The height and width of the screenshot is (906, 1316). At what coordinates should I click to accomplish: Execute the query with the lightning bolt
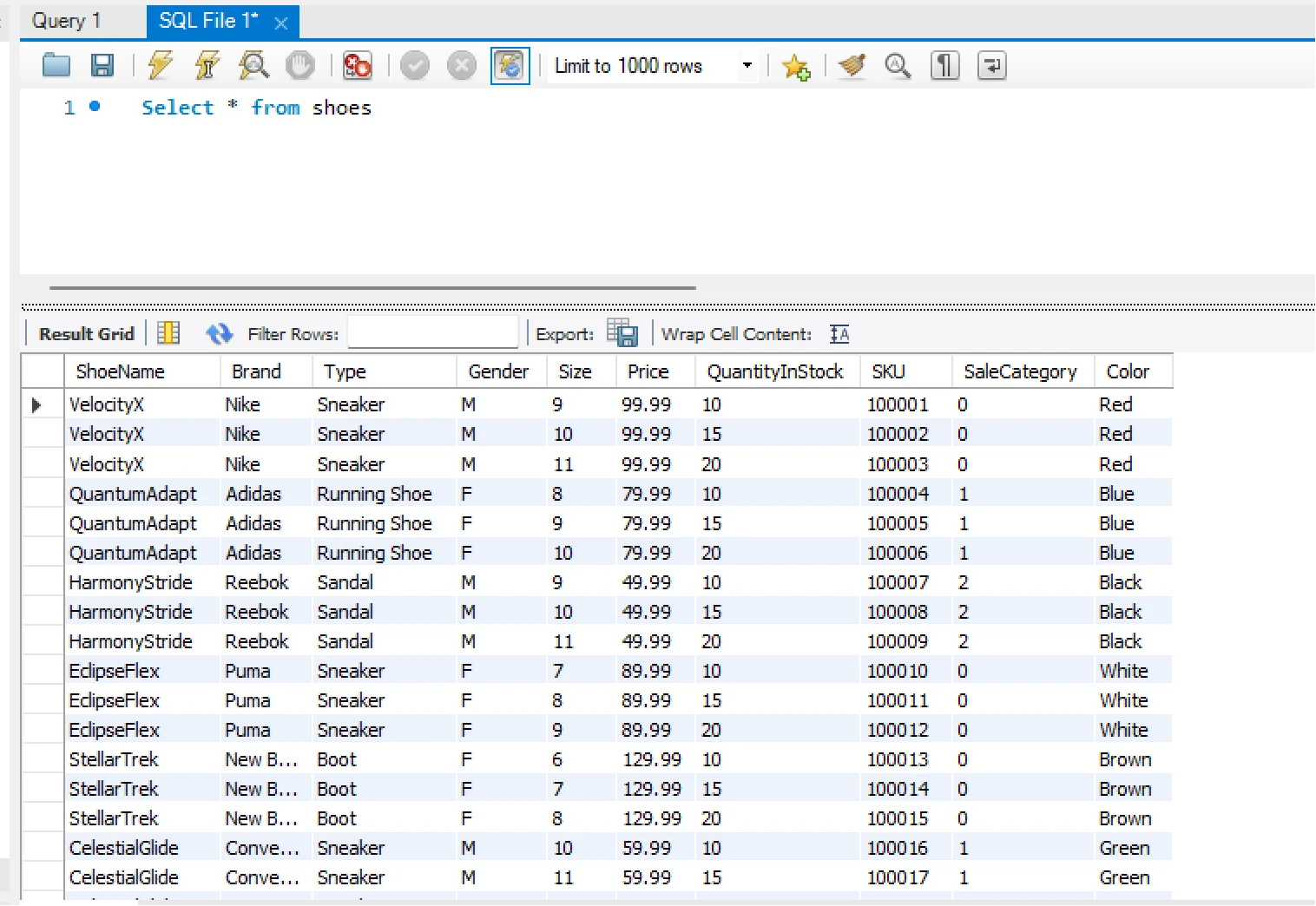tap(160, 65)
